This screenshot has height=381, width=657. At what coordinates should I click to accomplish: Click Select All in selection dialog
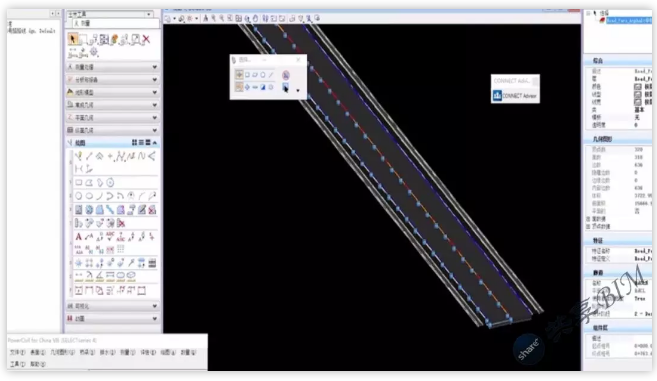[271, 87]
